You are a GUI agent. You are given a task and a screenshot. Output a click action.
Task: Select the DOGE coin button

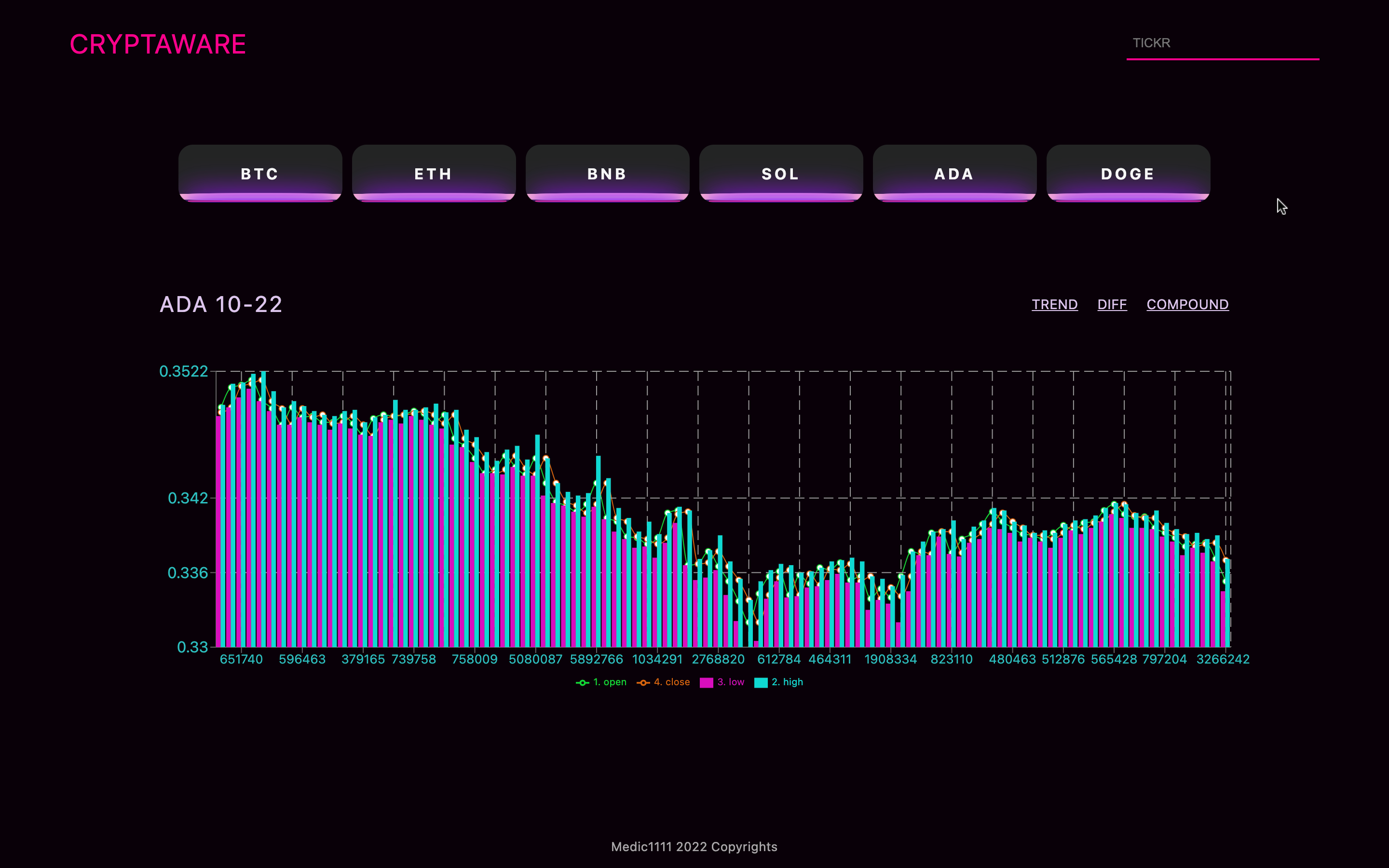1128,174
